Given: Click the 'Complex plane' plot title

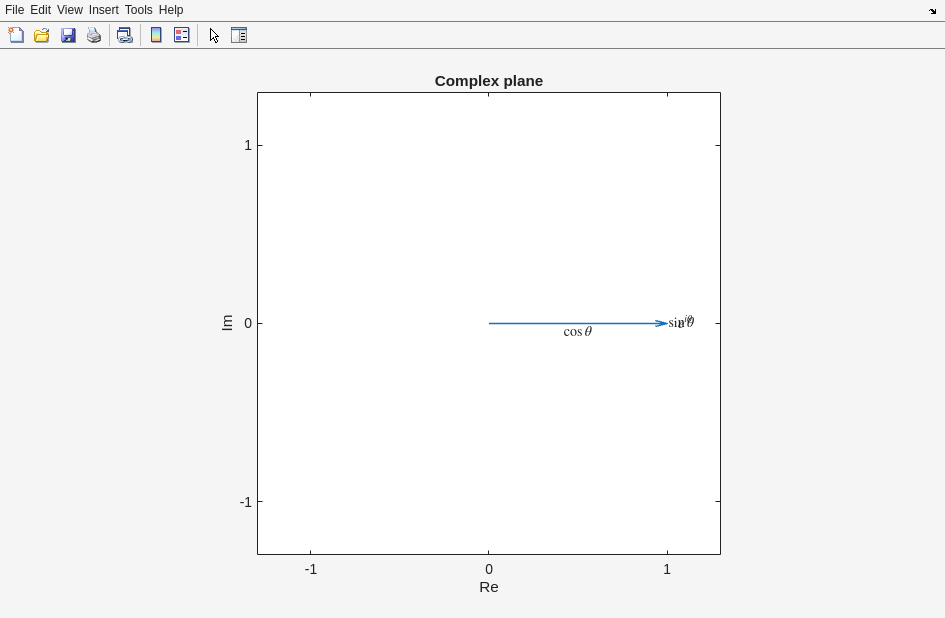Looking at the screenshot, I should coord(488,81).
